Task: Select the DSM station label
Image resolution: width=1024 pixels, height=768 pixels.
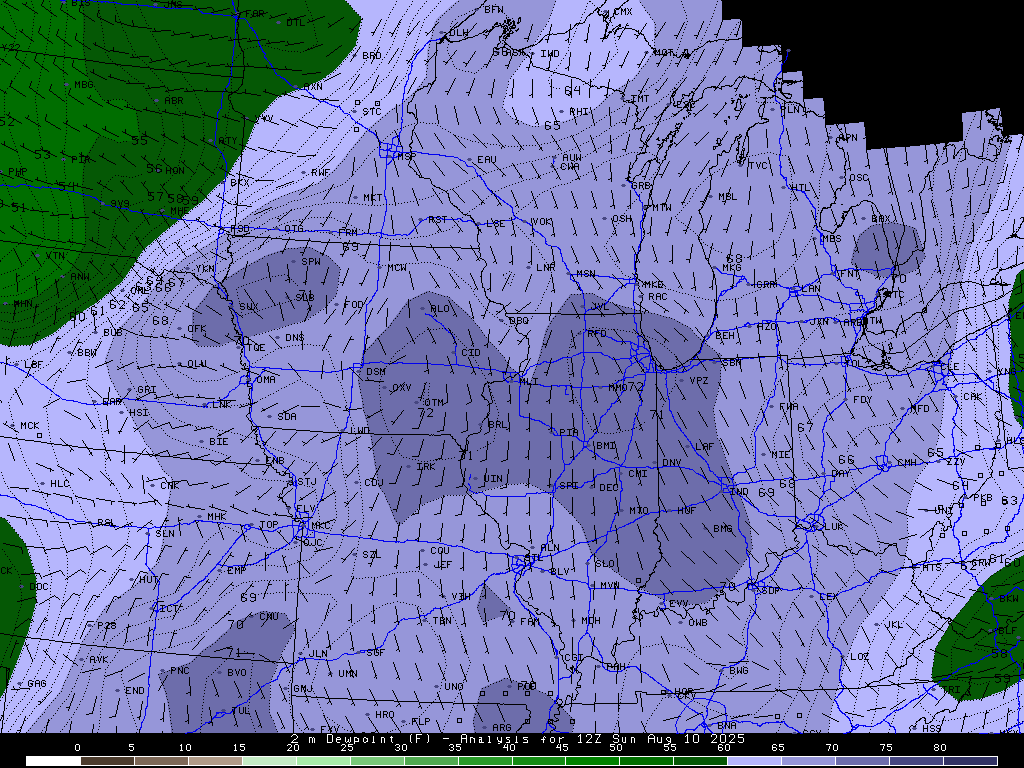Action: pos(376,372)
